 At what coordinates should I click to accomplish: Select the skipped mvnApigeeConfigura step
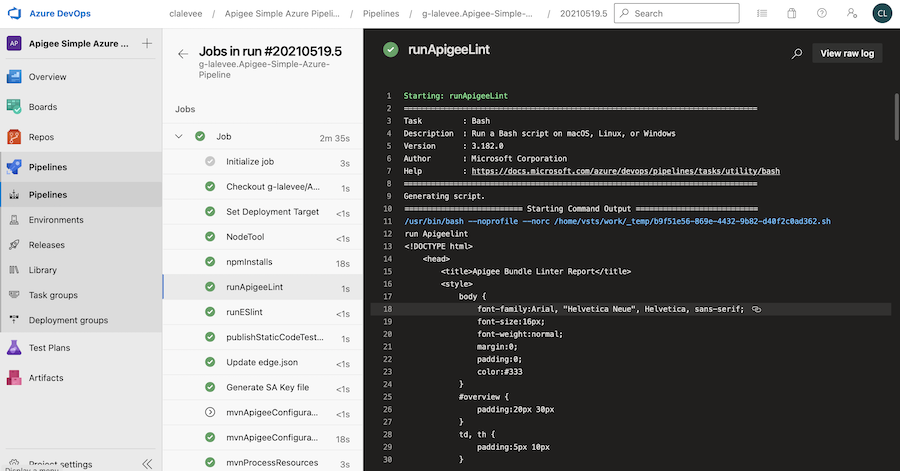[263, 412]
